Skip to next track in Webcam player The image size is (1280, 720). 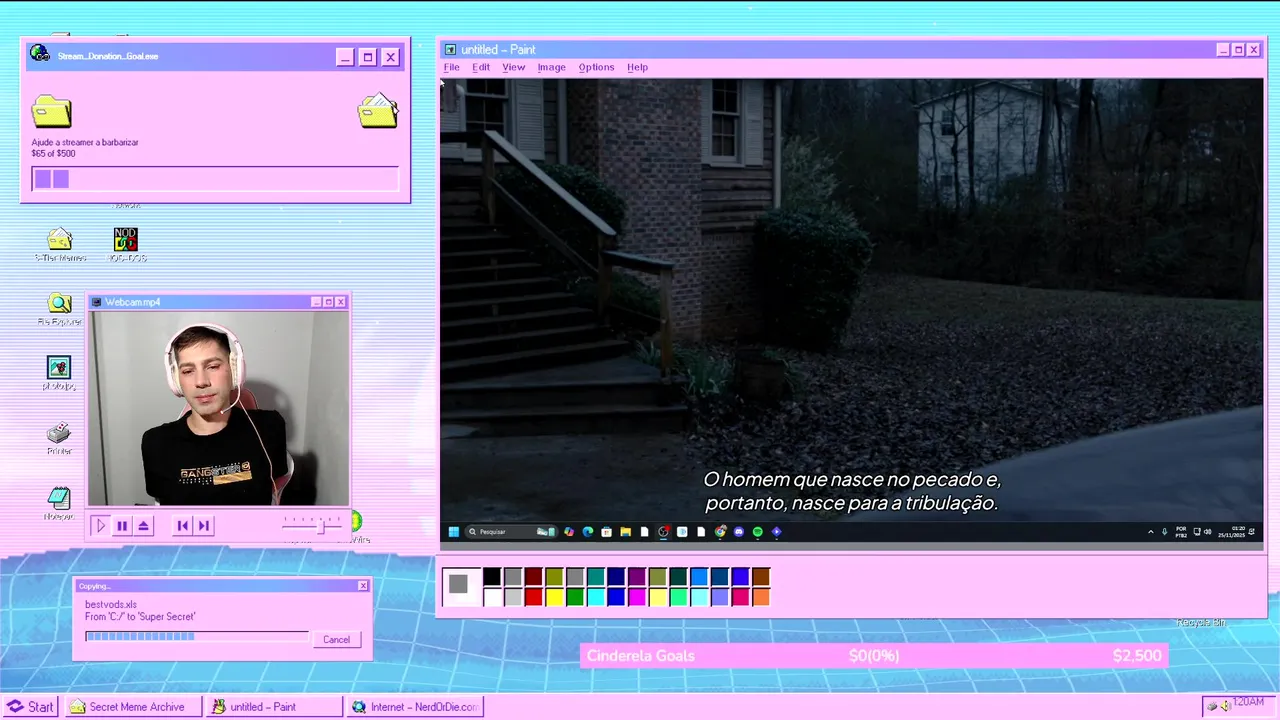tap(204, 525)
